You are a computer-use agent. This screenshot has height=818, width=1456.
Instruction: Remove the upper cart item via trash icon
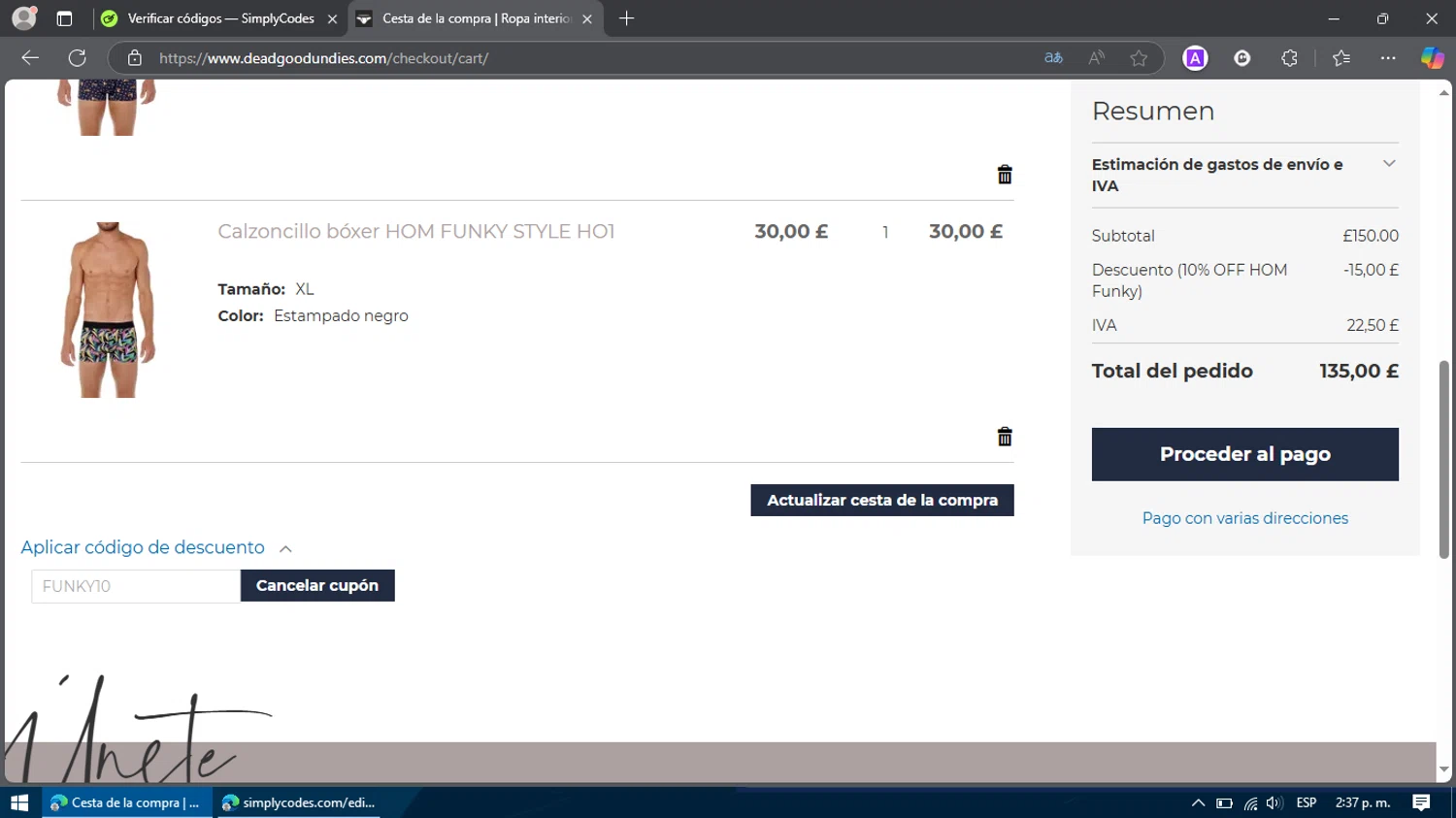(1005, 175)
